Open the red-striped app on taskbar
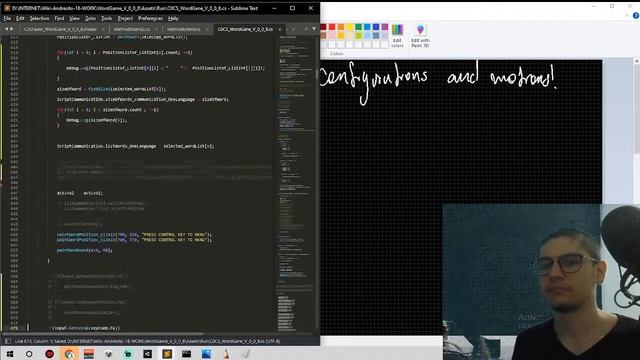 (x=89, y=354)
